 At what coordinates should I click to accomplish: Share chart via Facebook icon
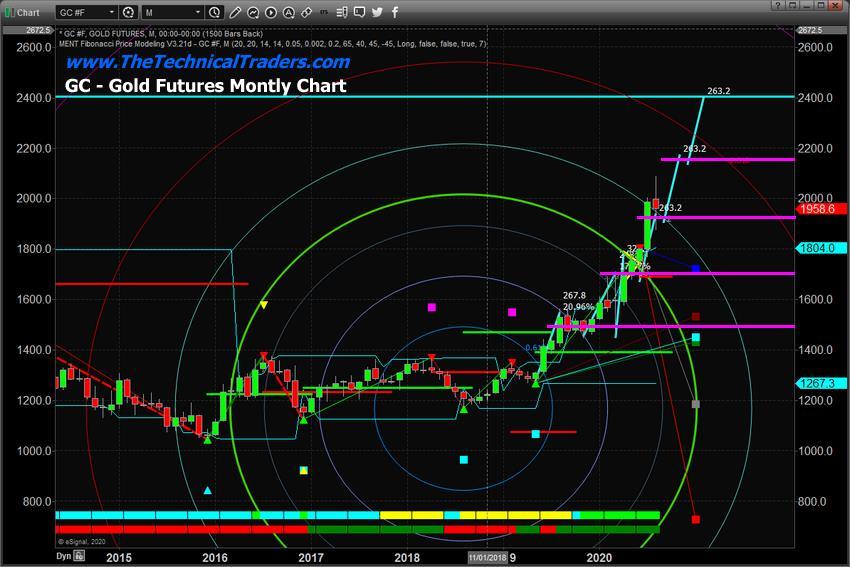(395, 12)
